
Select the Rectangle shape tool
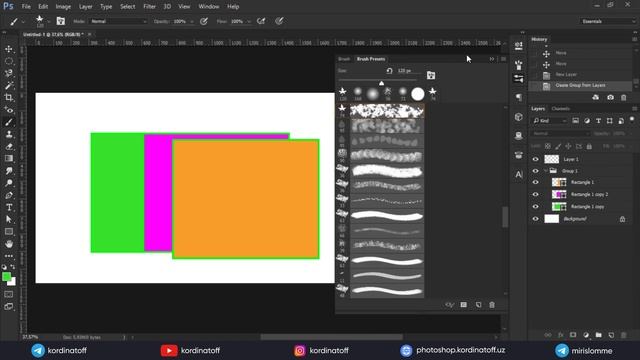(x=9, y=232)
